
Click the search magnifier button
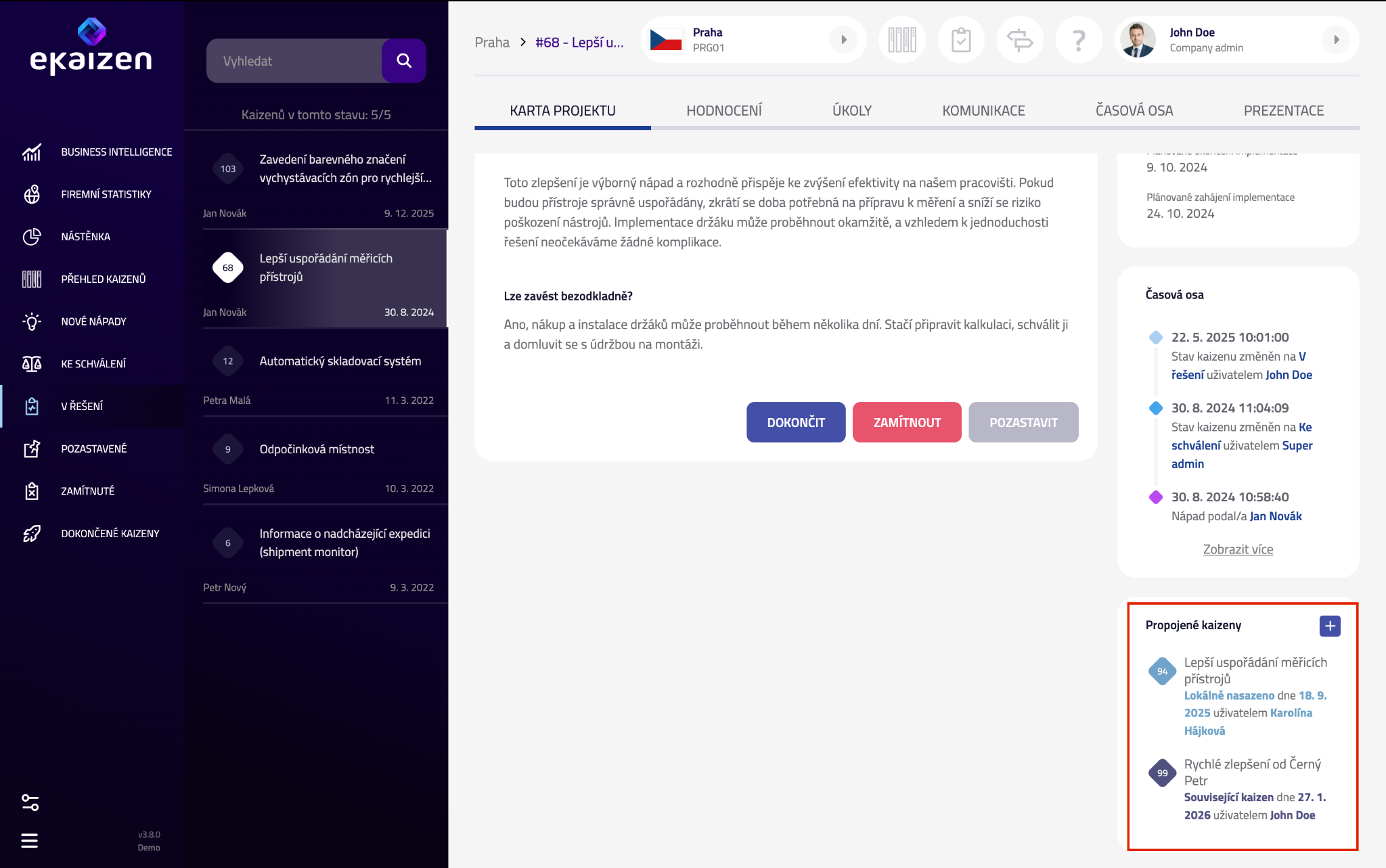coord(404,61)
